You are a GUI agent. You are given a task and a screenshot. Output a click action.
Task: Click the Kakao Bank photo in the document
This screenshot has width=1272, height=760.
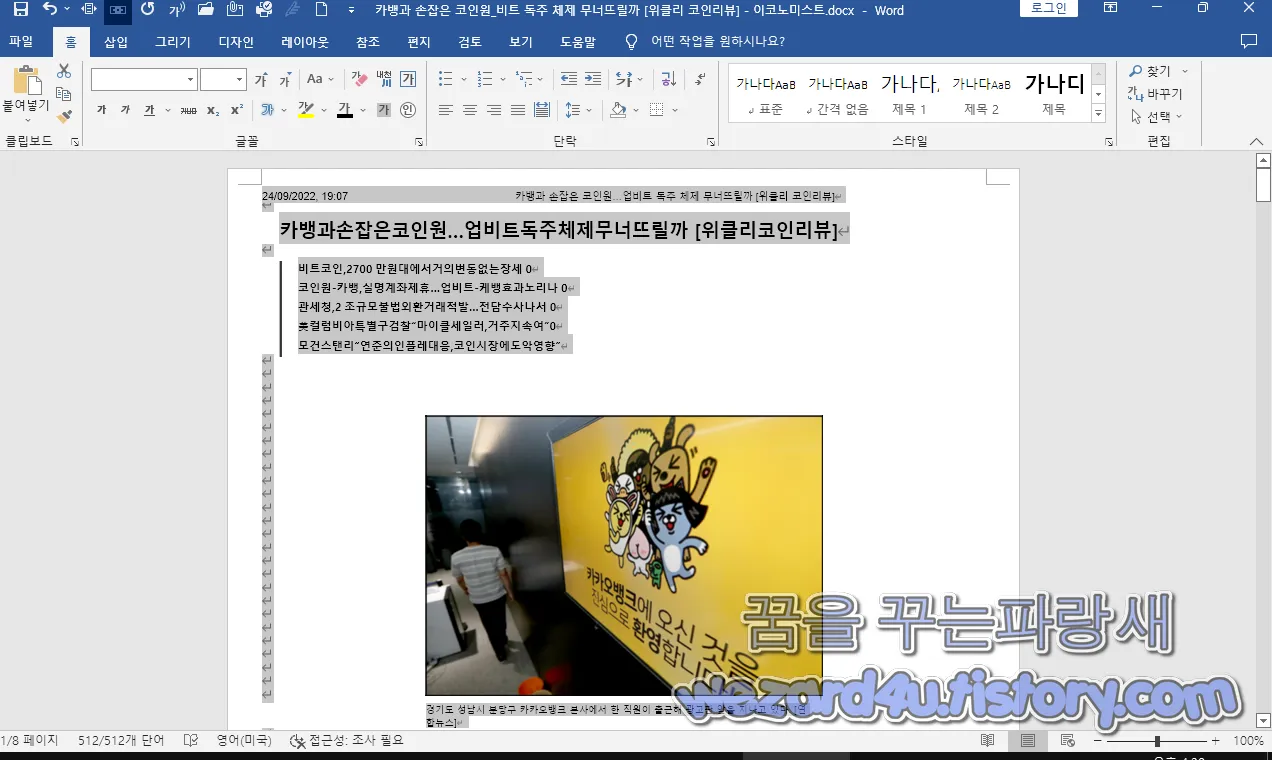click(624, 555)
